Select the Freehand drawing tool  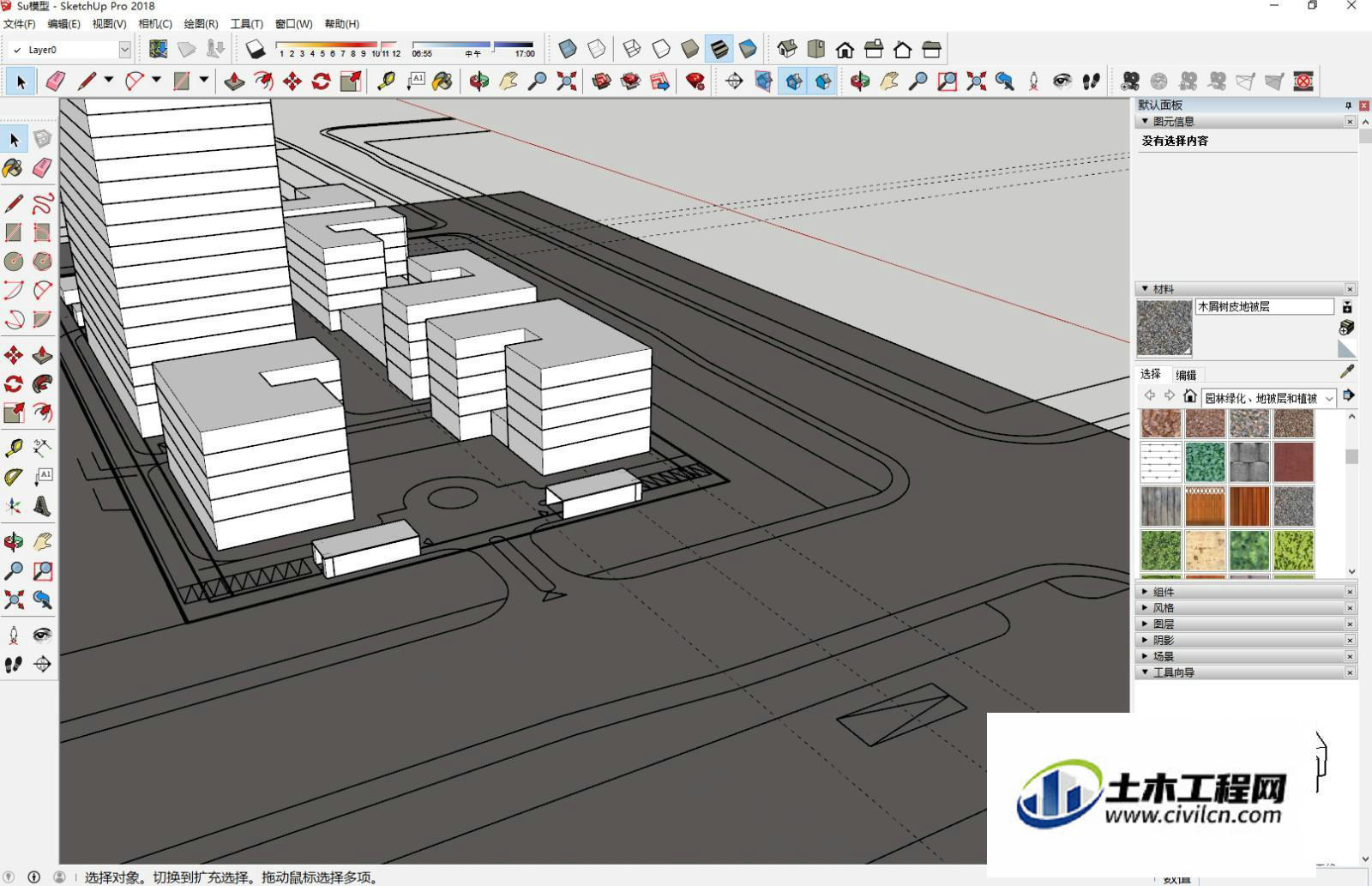[42, 203]
